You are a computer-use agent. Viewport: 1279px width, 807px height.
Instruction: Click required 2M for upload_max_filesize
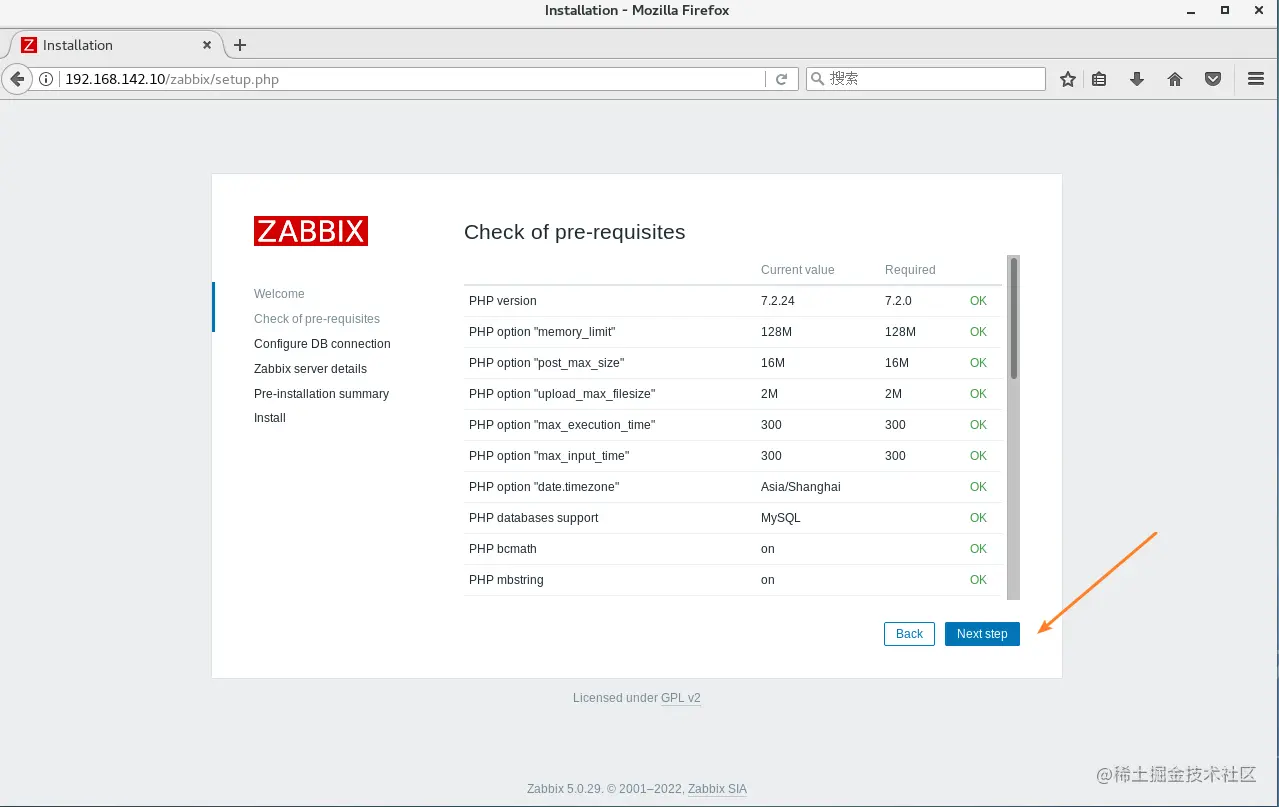point(893,394)
